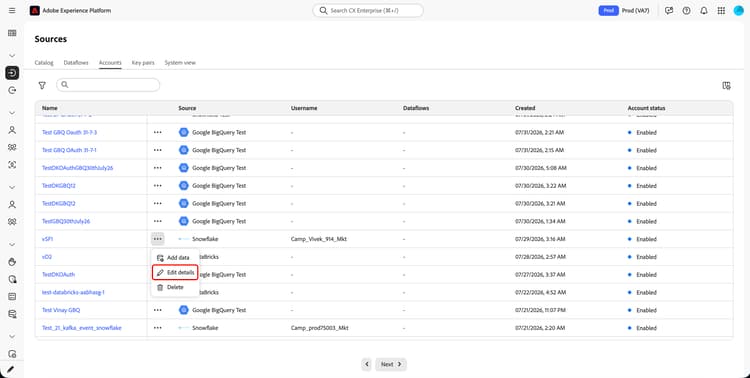Open the ellipsis menu for TestDKOAuthGBQ30thJuly26
Viewport: 750px width, 378px height.
157,168
